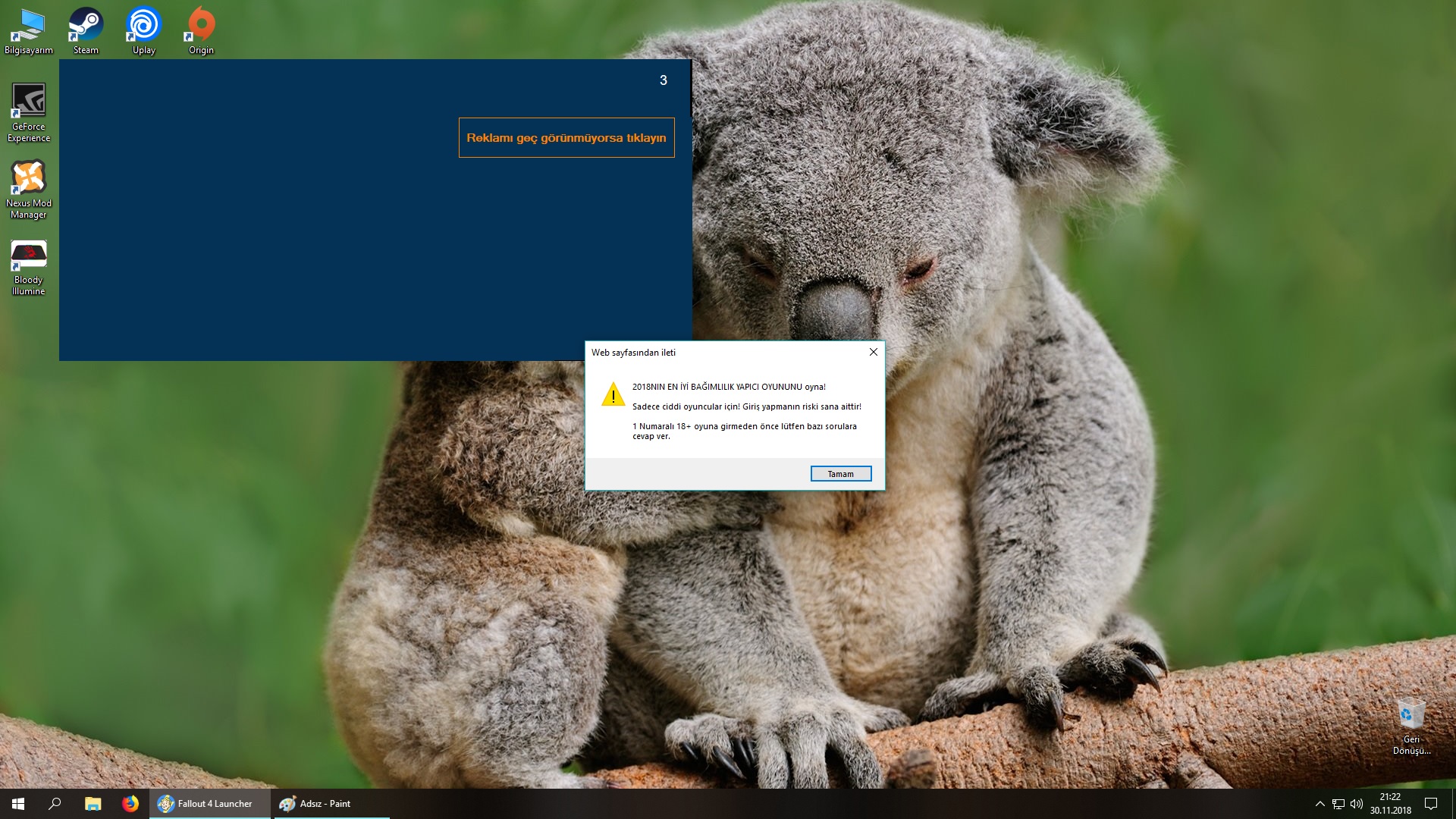Launch Nexus Mod Manager shortcut
The image size is (1456, 819).
tap(29, 190)
